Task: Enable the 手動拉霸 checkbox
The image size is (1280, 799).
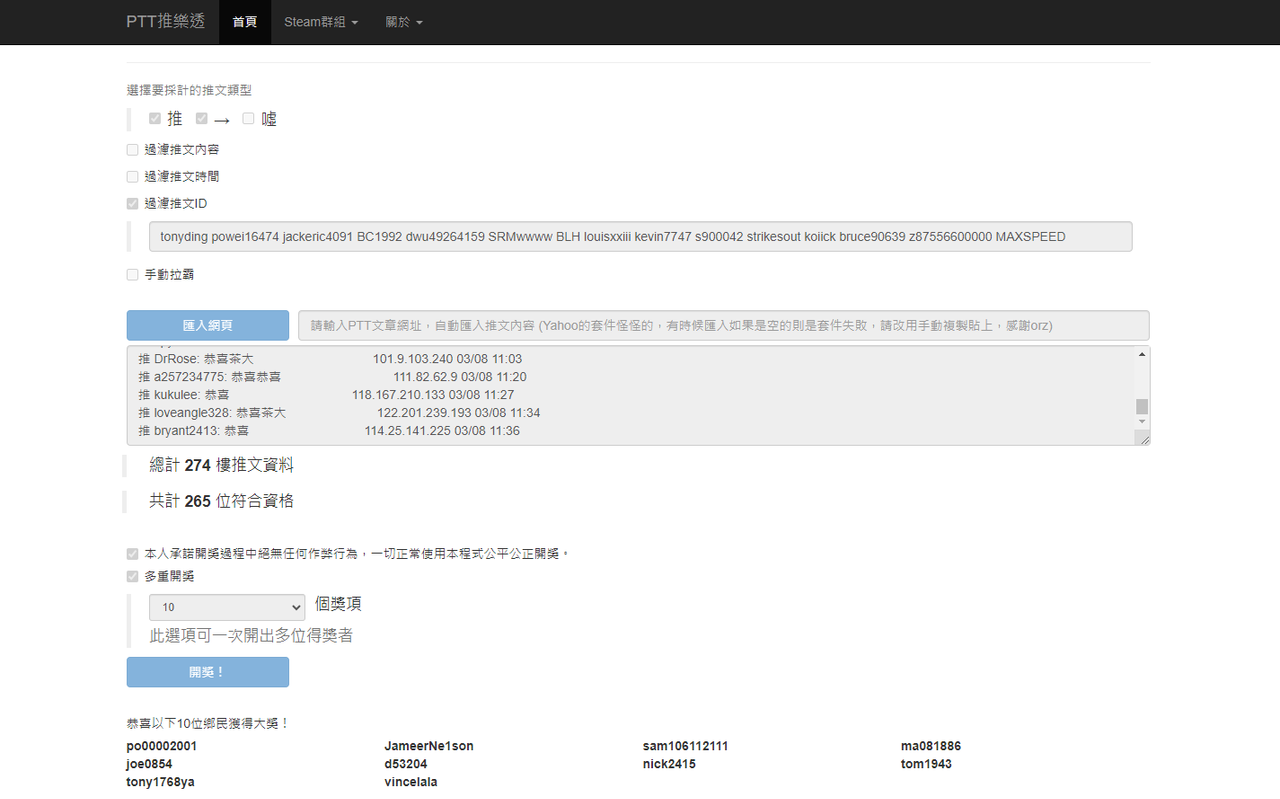Action: point(132,275)
